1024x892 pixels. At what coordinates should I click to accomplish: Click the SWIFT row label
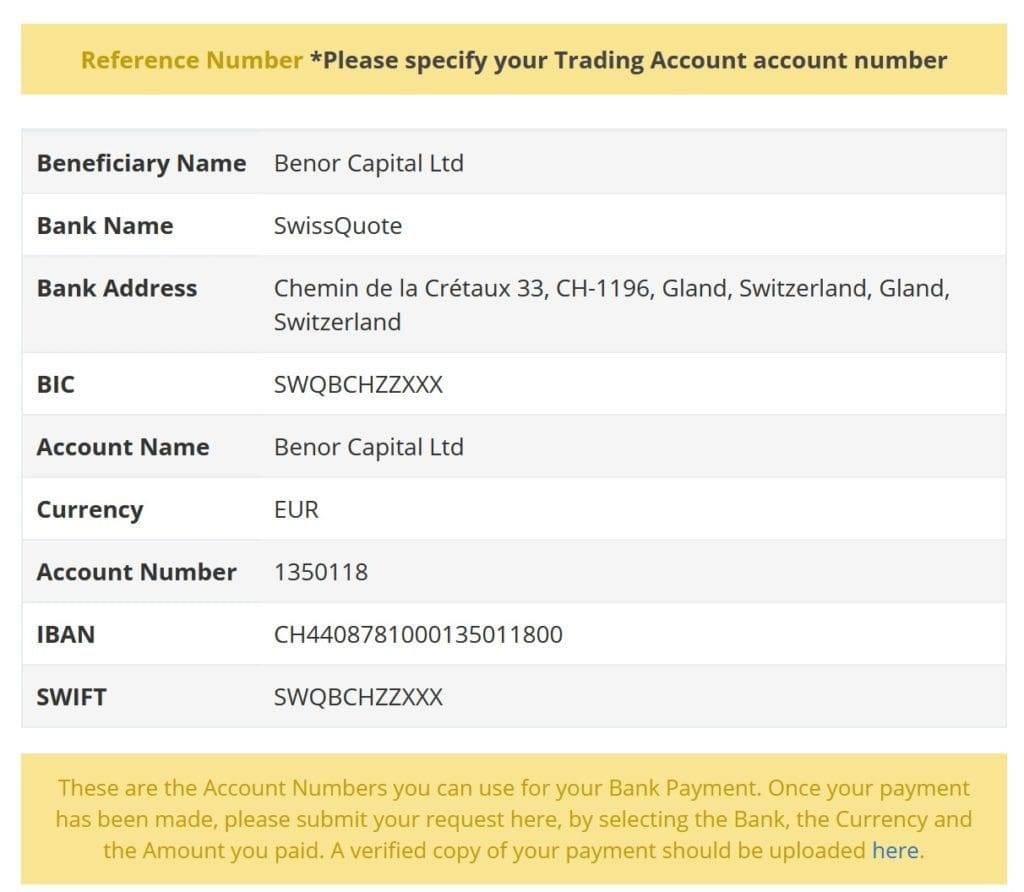click(x=71, y=697)
